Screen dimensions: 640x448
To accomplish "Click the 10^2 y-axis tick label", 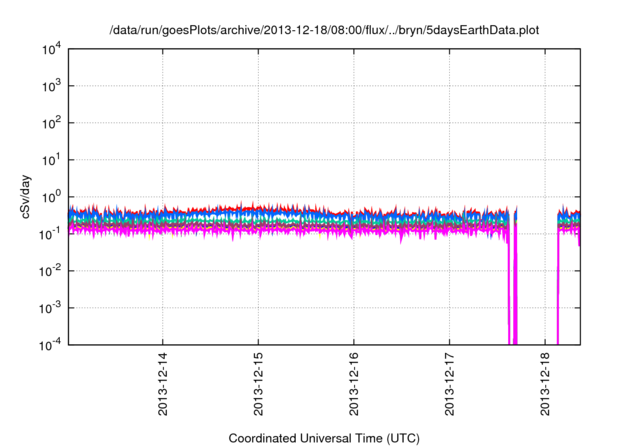I will (x=51, y=123).
